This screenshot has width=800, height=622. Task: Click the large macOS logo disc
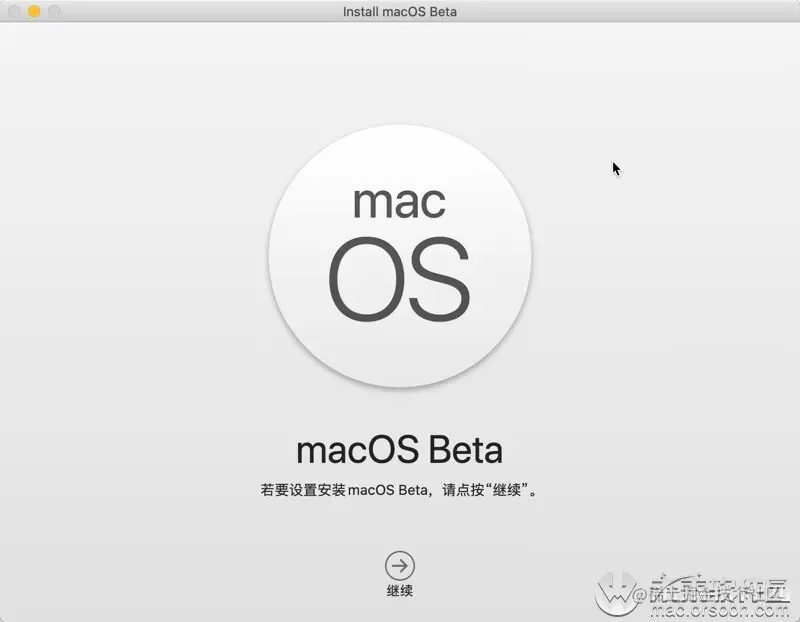[400, 255]
